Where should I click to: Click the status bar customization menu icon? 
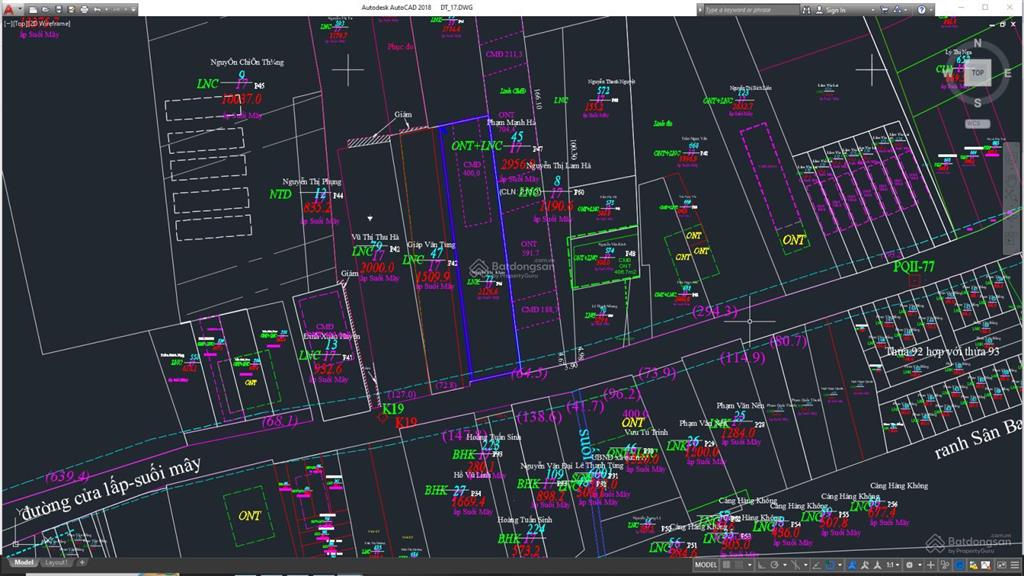tap(1014, 565)
